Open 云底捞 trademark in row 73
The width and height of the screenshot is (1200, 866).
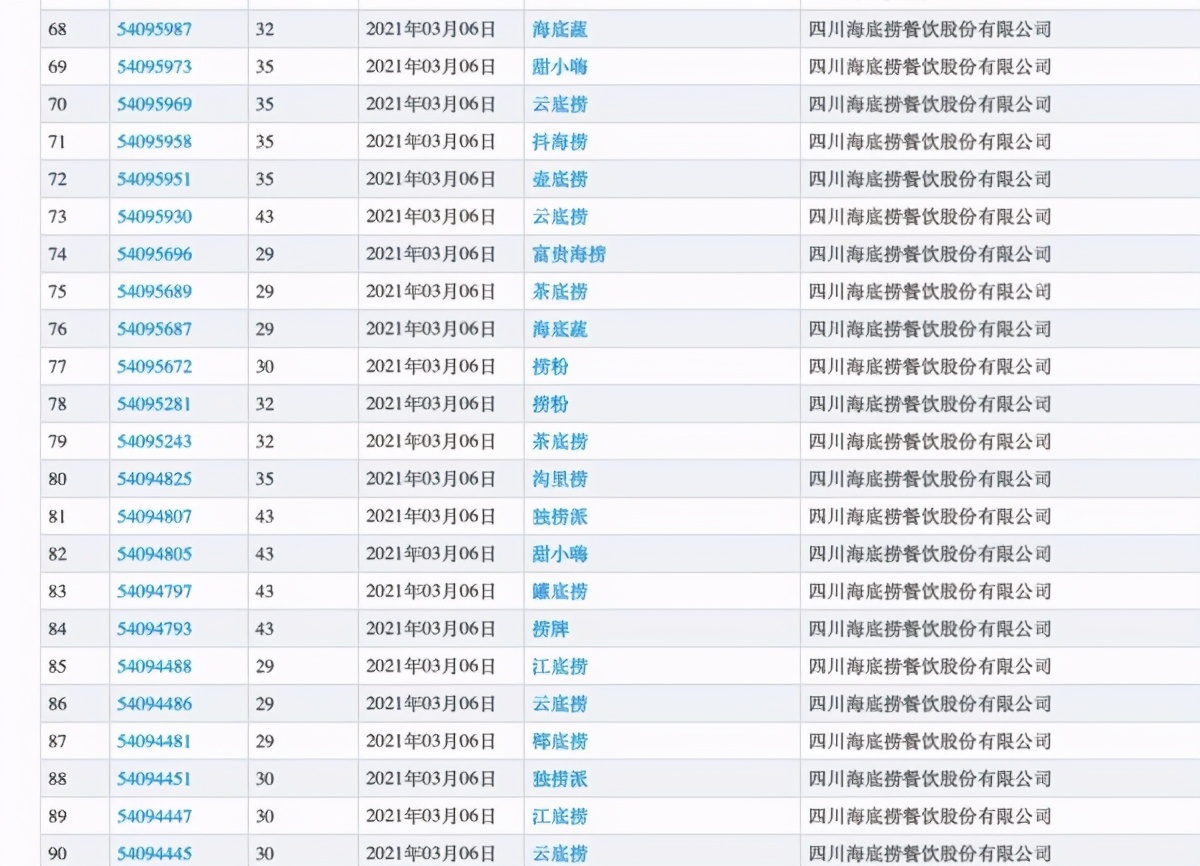(x=560, y=217)
